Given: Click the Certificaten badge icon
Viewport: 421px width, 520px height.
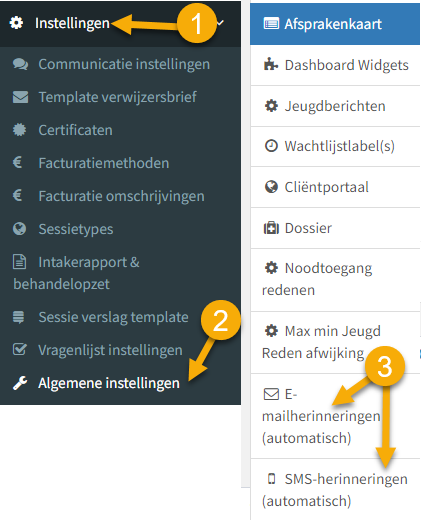Looking at the screenshot, I should [19, 130].
